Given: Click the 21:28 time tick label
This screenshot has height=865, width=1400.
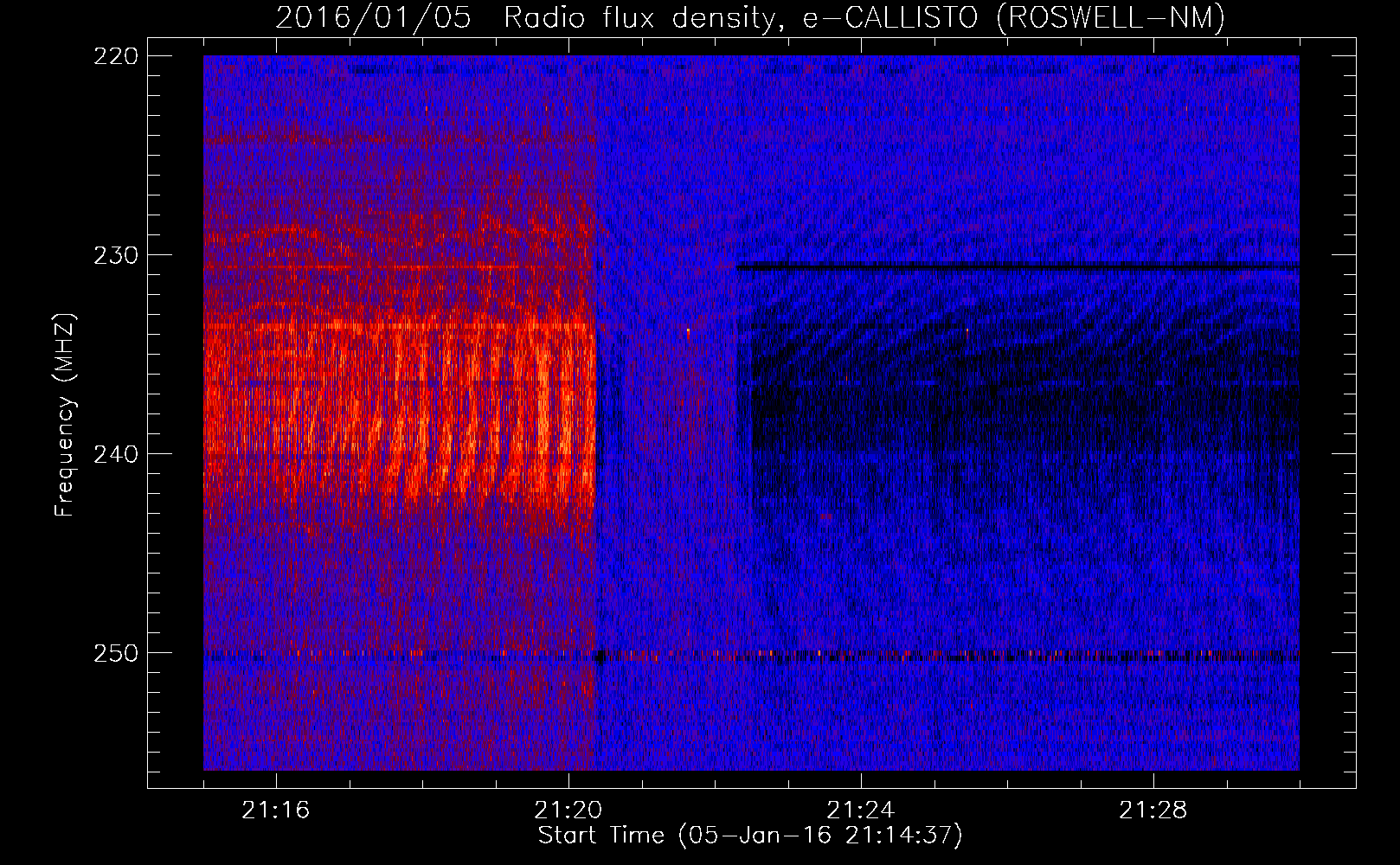Looking at the screenshot, I should 1153,810.
